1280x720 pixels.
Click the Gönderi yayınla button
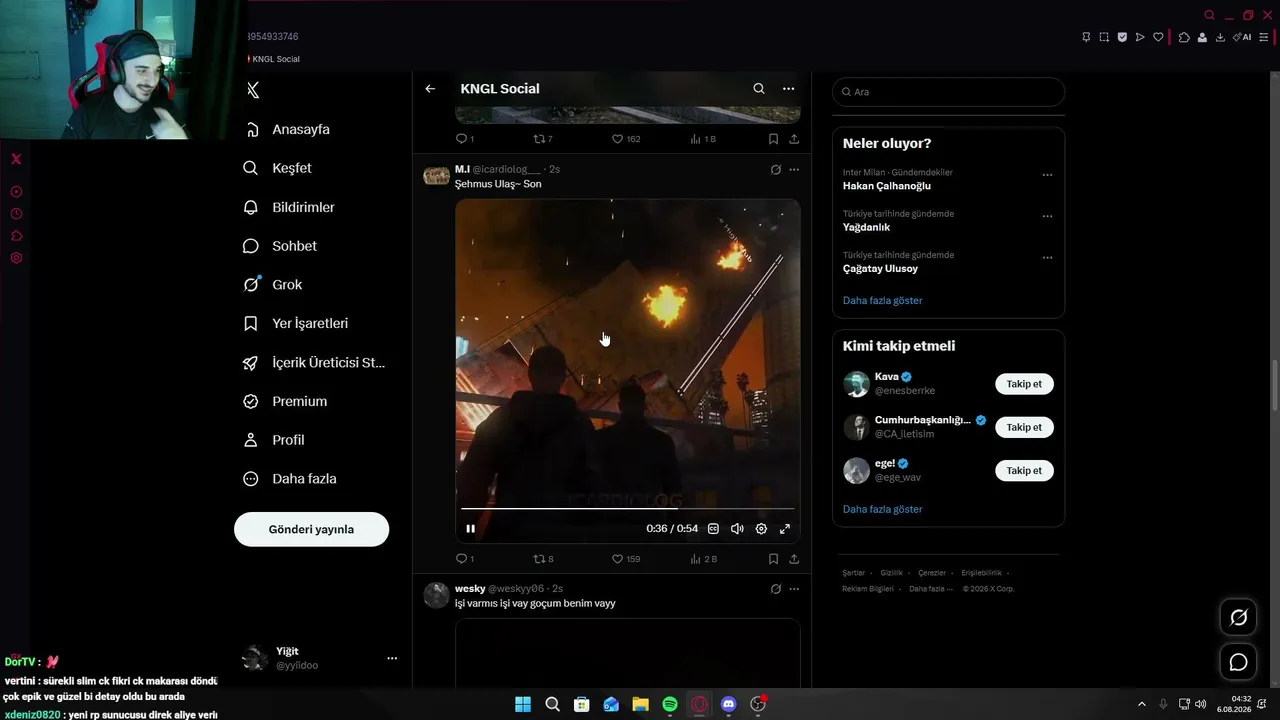(x=311, y=529)
